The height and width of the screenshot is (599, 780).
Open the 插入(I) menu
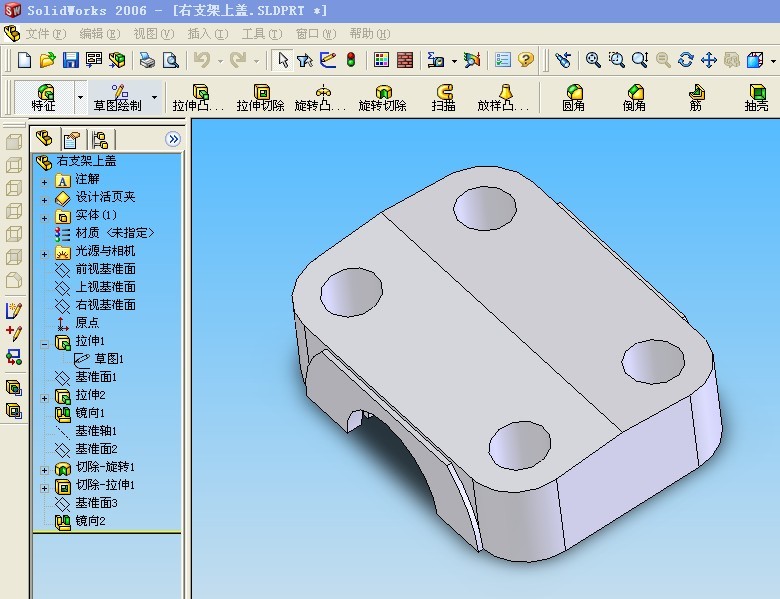208,34
